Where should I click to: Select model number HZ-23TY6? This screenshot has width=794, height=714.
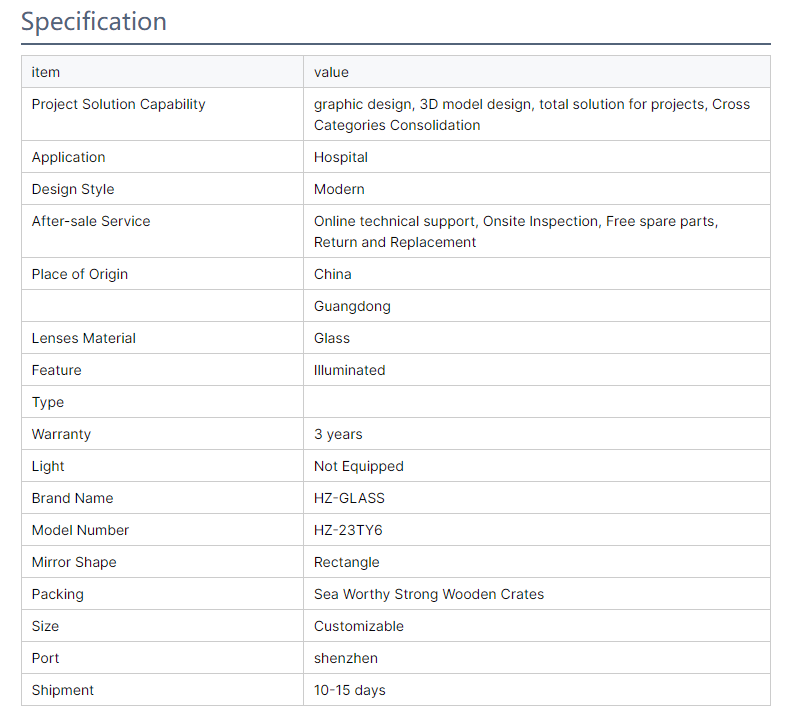(x=348, y=530)
